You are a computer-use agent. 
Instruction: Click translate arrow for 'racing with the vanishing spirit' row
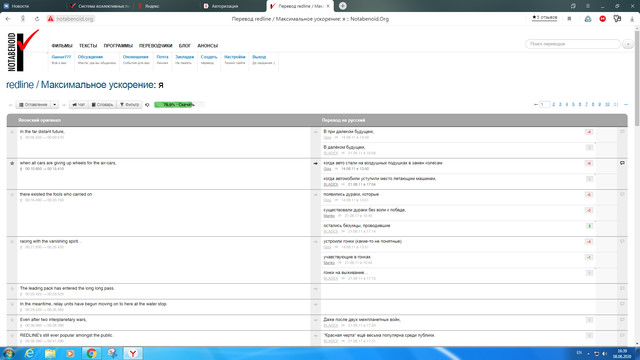click(x=316, y=242)
